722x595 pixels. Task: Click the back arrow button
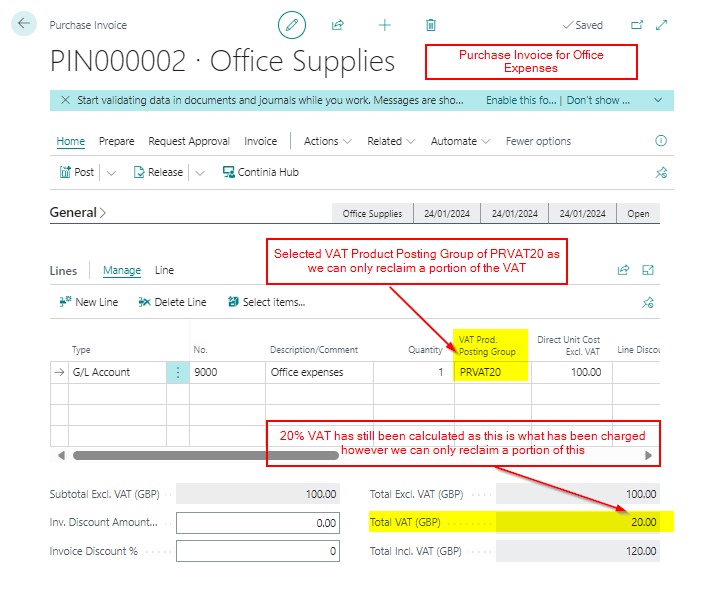[24, 24]
